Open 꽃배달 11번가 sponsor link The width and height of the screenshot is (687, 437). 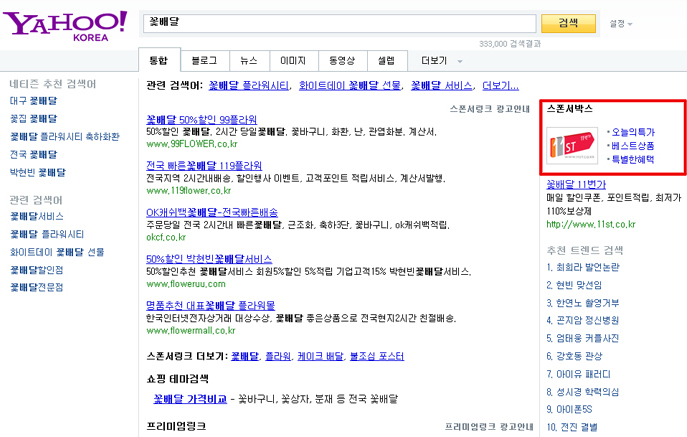(x=576, y=185)
